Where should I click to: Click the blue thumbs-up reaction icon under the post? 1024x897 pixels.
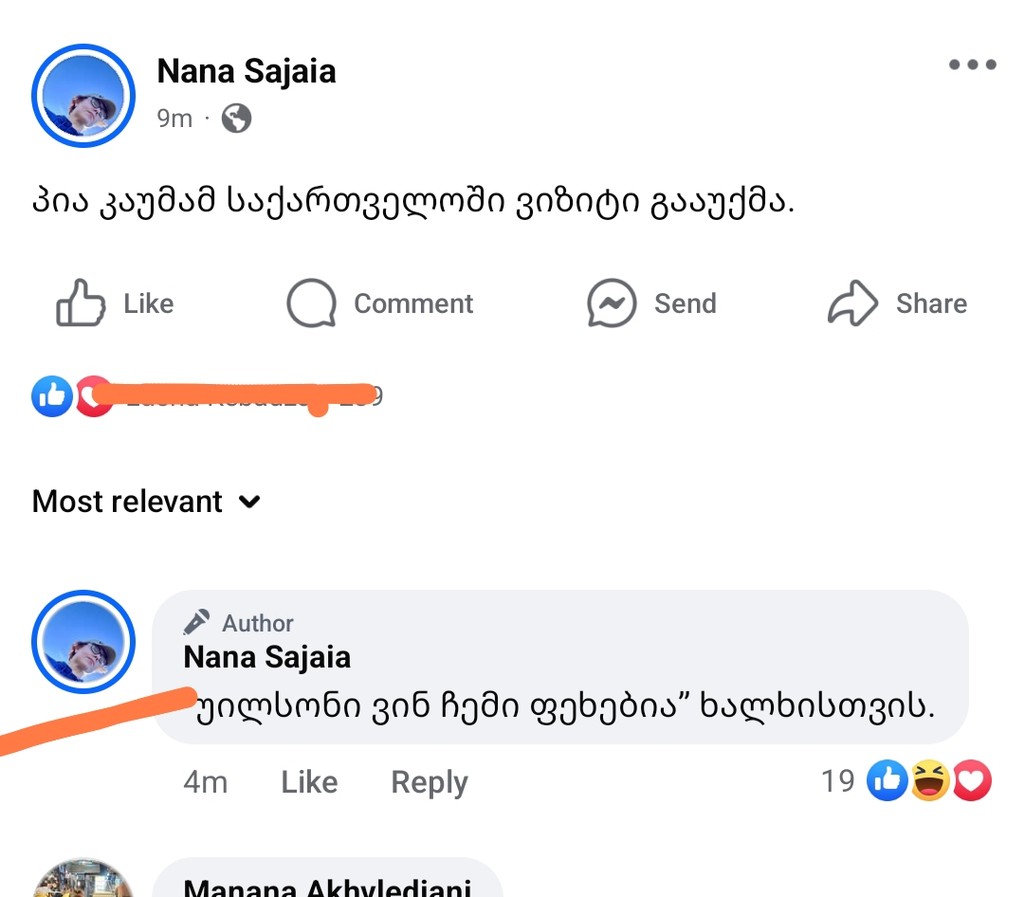click(x=51, y=396)
